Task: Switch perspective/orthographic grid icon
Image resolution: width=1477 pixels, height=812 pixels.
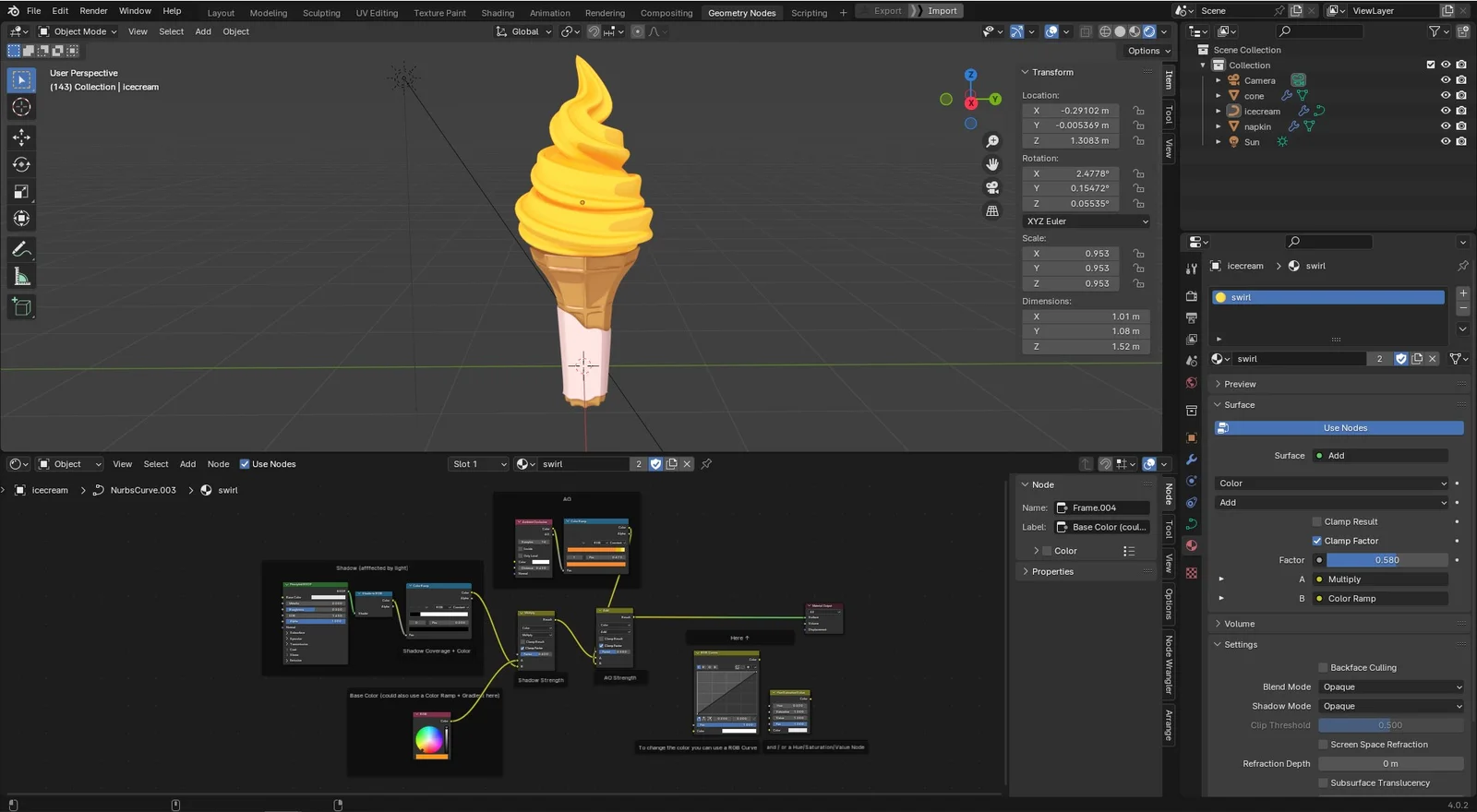Action: coord(992,210)
